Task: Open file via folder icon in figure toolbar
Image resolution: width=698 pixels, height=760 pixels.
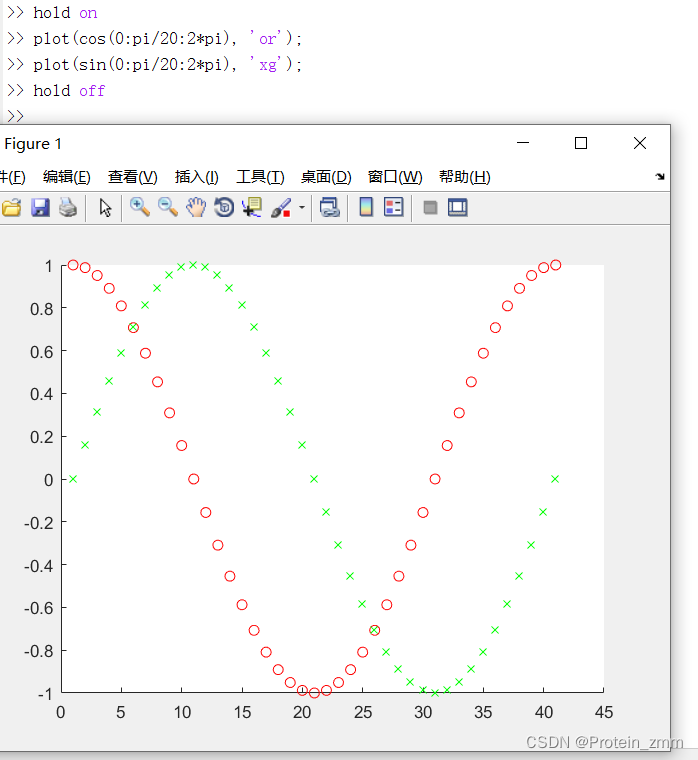Action: click(x=11, y=207)
